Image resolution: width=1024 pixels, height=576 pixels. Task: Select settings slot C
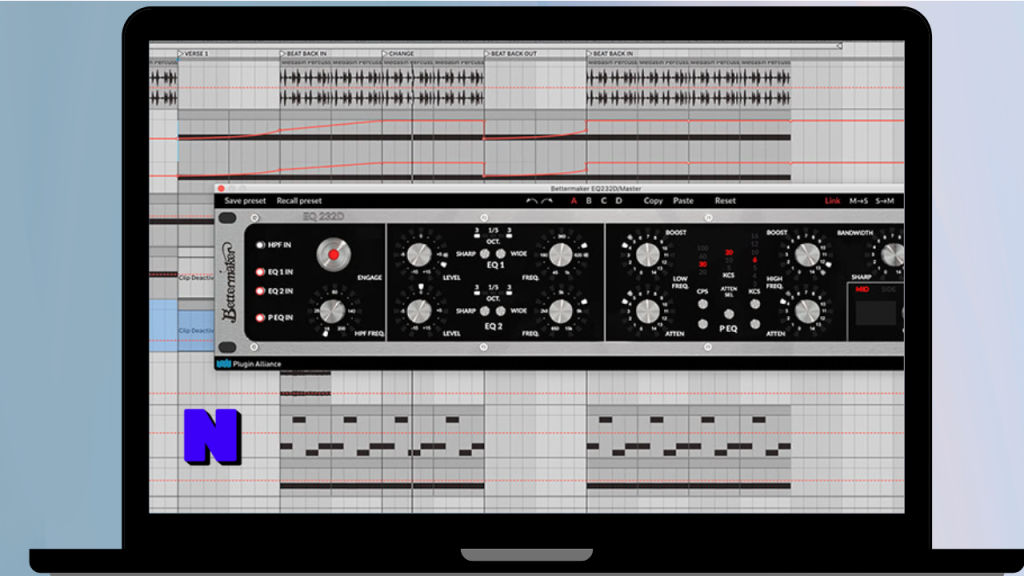[604, 201]
